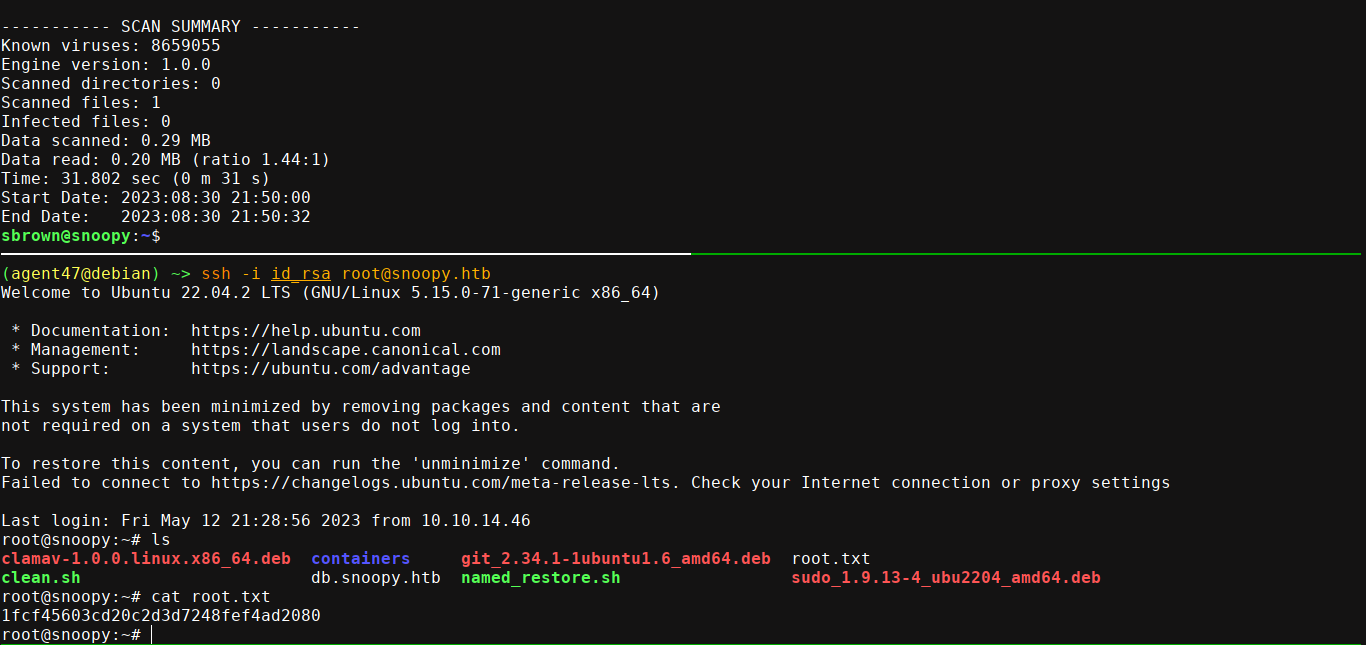Follow the ubuntu.com/advantage support link
Viewport: 1366px width, 645px height.
[330, 369]
